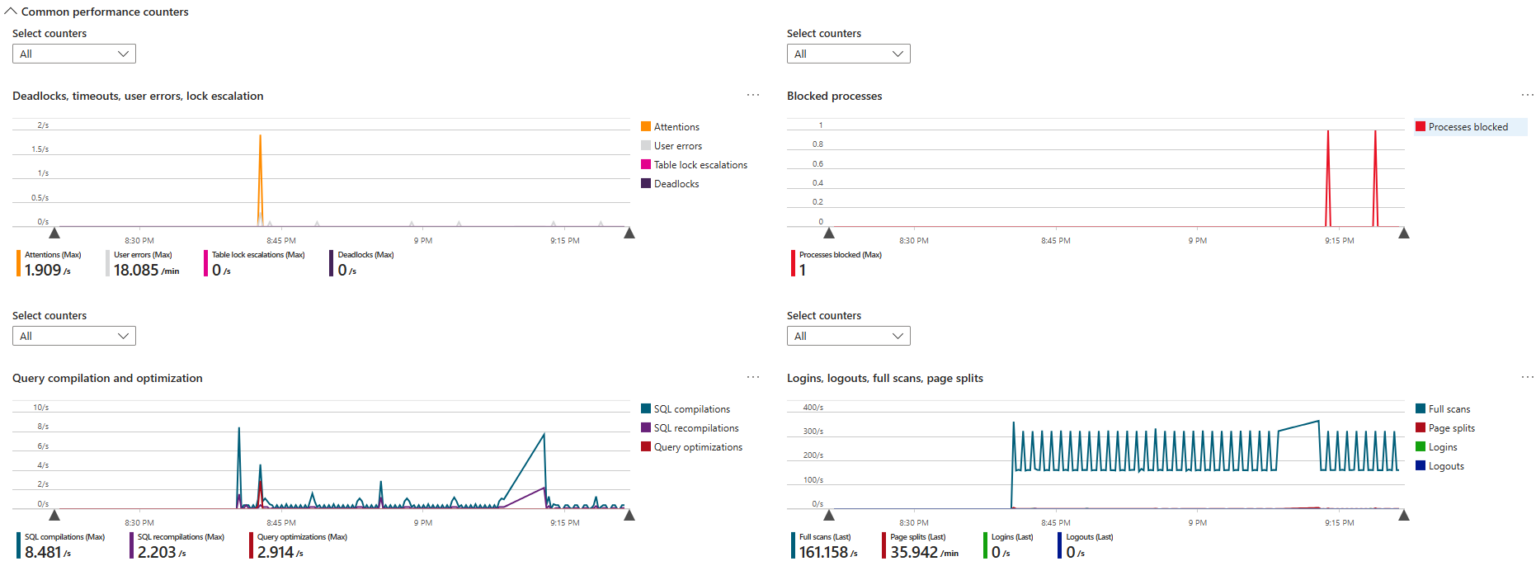
Task: Open Select counters dropdown above Logins chart
Action: pos(848,336)
